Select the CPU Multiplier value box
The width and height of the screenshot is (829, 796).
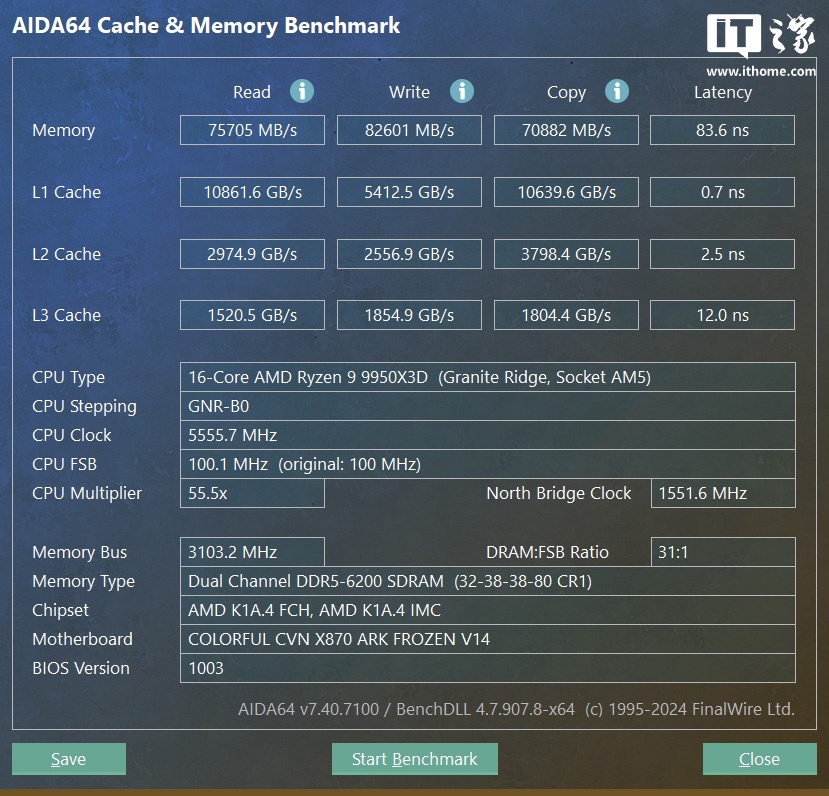click(x=252, y=493)
